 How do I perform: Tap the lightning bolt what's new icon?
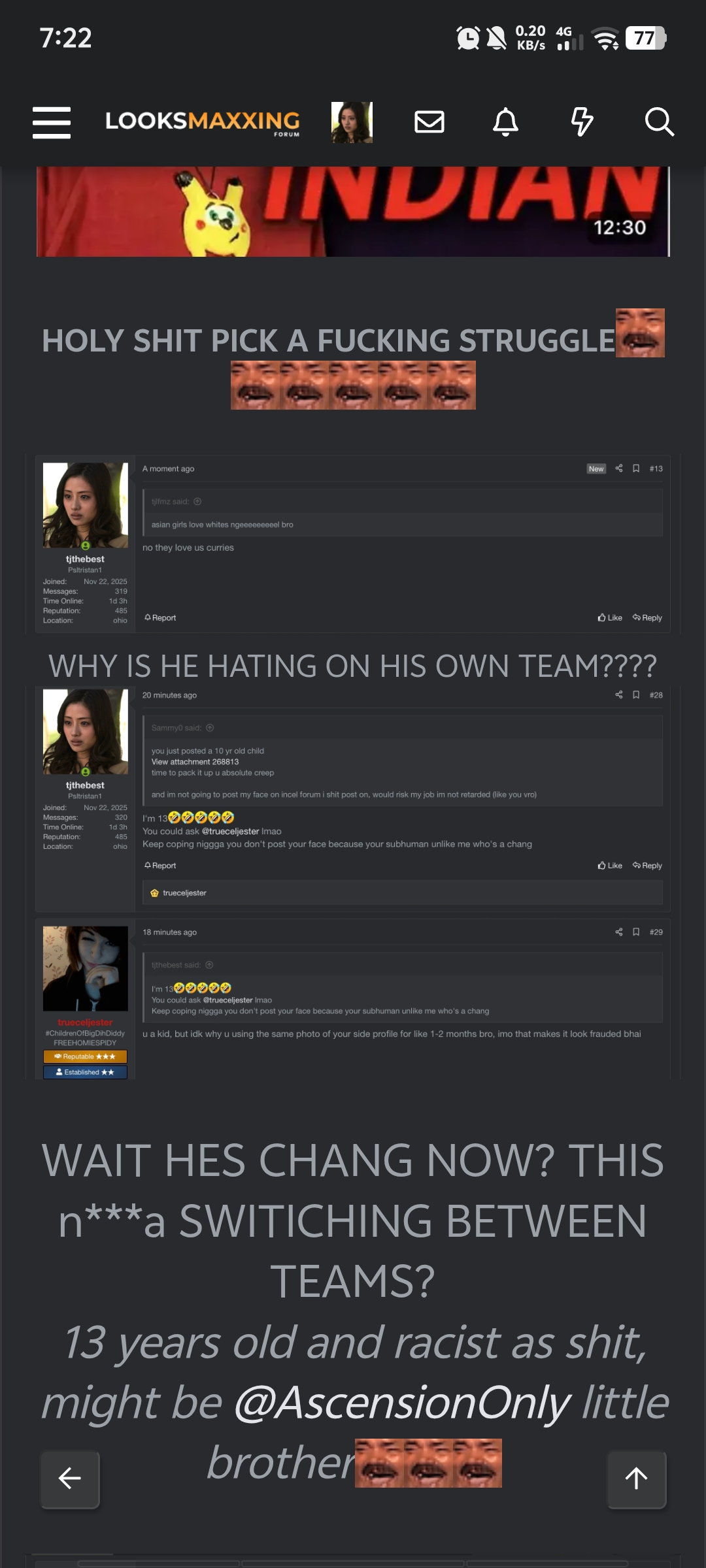[582, 122]
